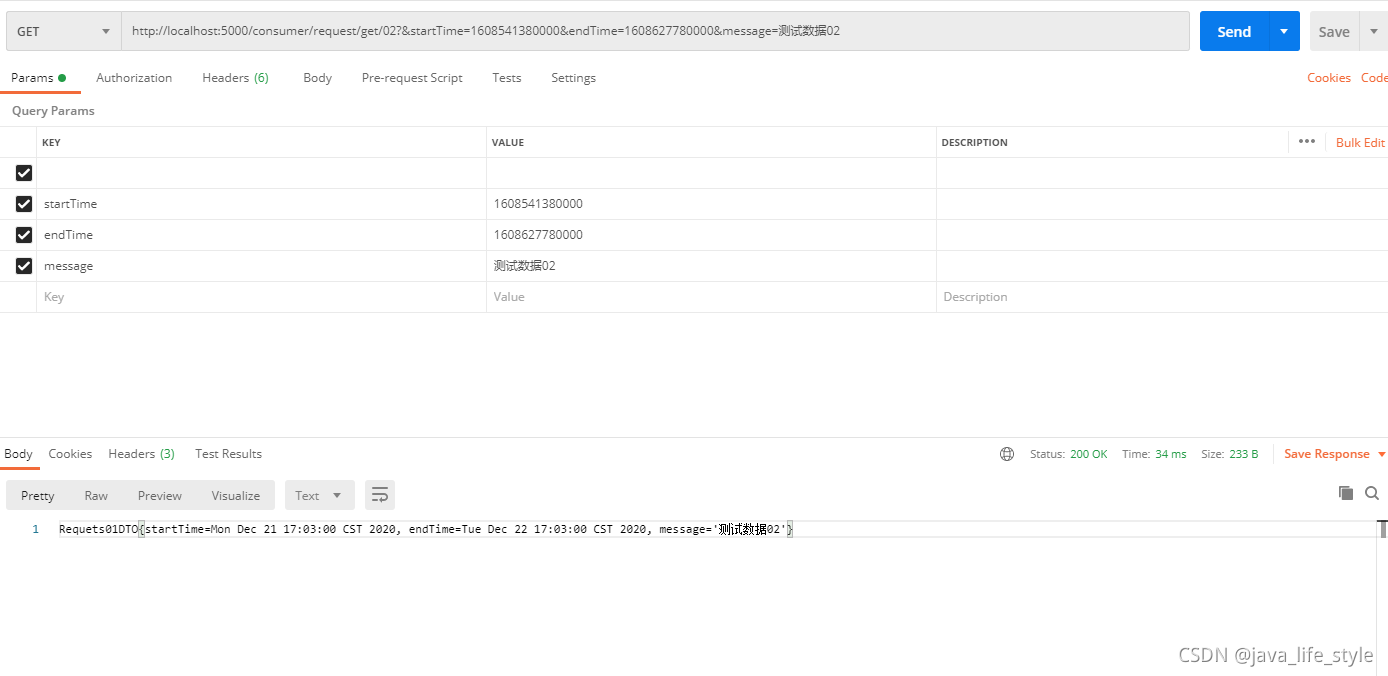The image size is (1388, 676).
Task: Copy response with the copy icon
Action: (x=1346, y=493)
